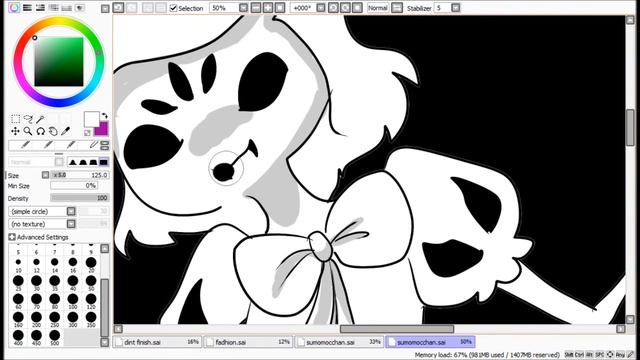Screen dimensions: 640x360
Task: Switch to the dint finish.sai tab
Action: 158,342
